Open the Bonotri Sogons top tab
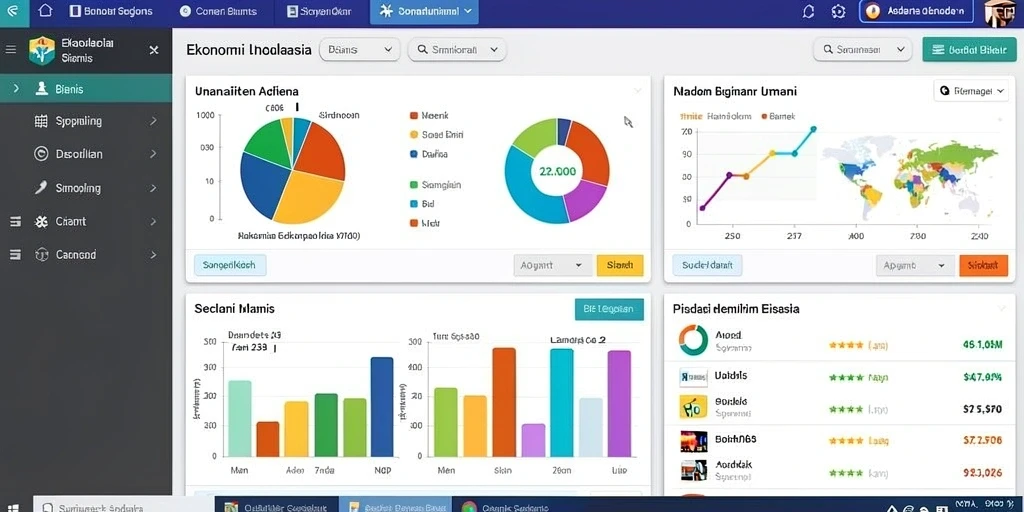1024x512 pixels. [110, 12]
